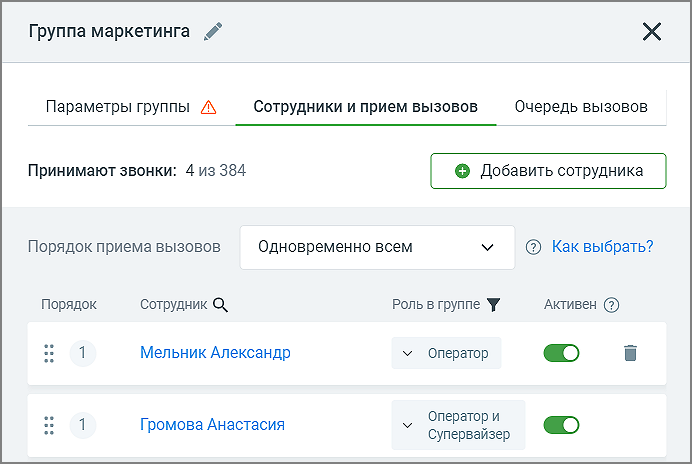Expand role dropdown for Мельник Александр
Image resolution: width=692 pixels, height=464 pixels.
446,353
